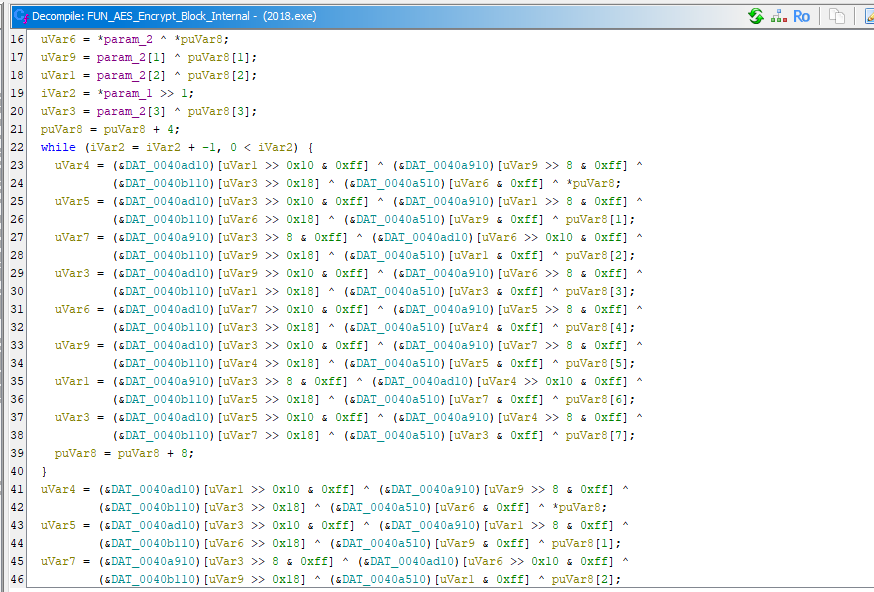Click the pencil icon at toolbar's right edge
874x592 pixels.
(868, 16)
